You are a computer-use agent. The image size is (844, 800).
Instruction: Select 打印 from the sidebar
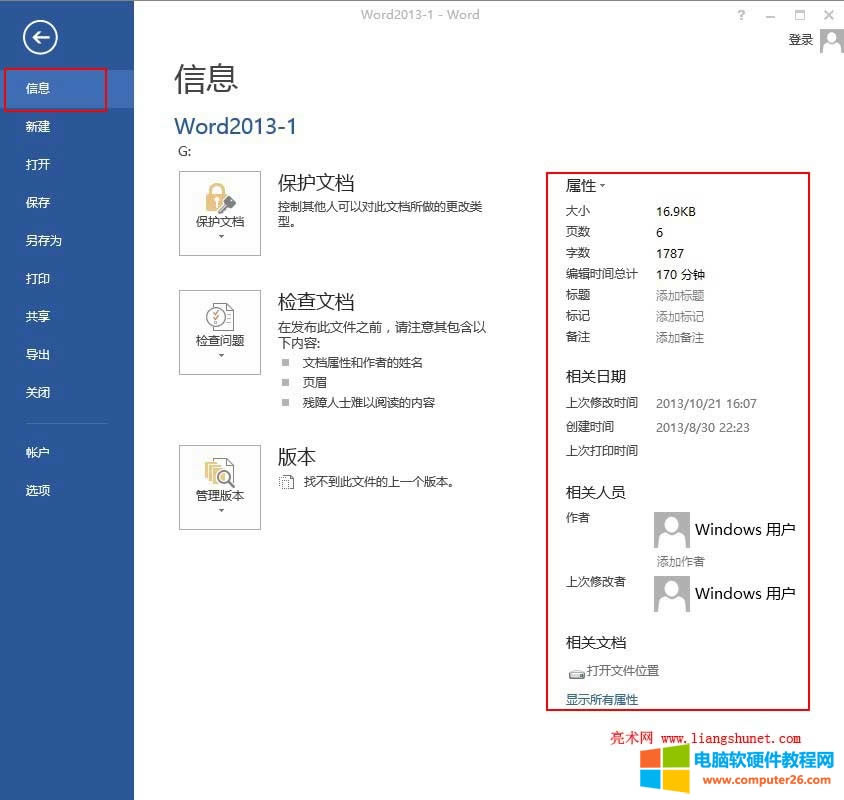tap(38, 279)
